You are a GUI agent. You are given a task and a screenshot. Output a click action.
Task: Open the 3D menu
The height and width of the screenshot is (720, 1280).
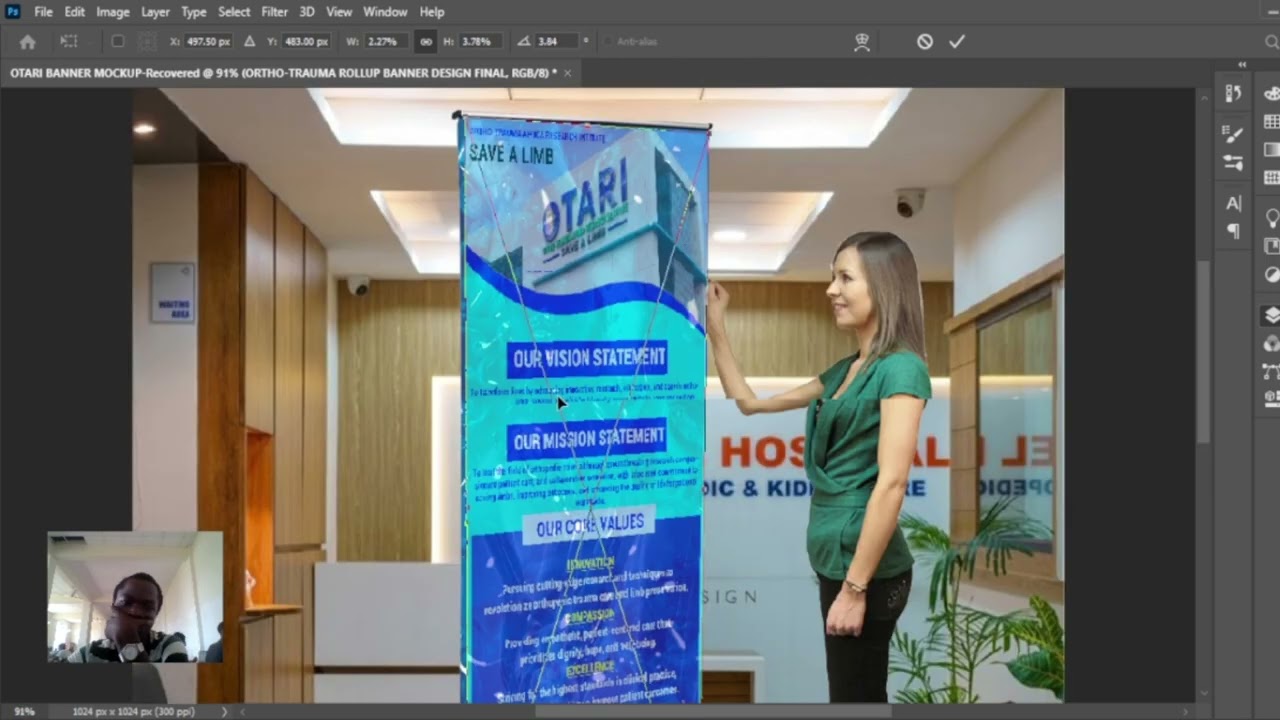(307, 12)
